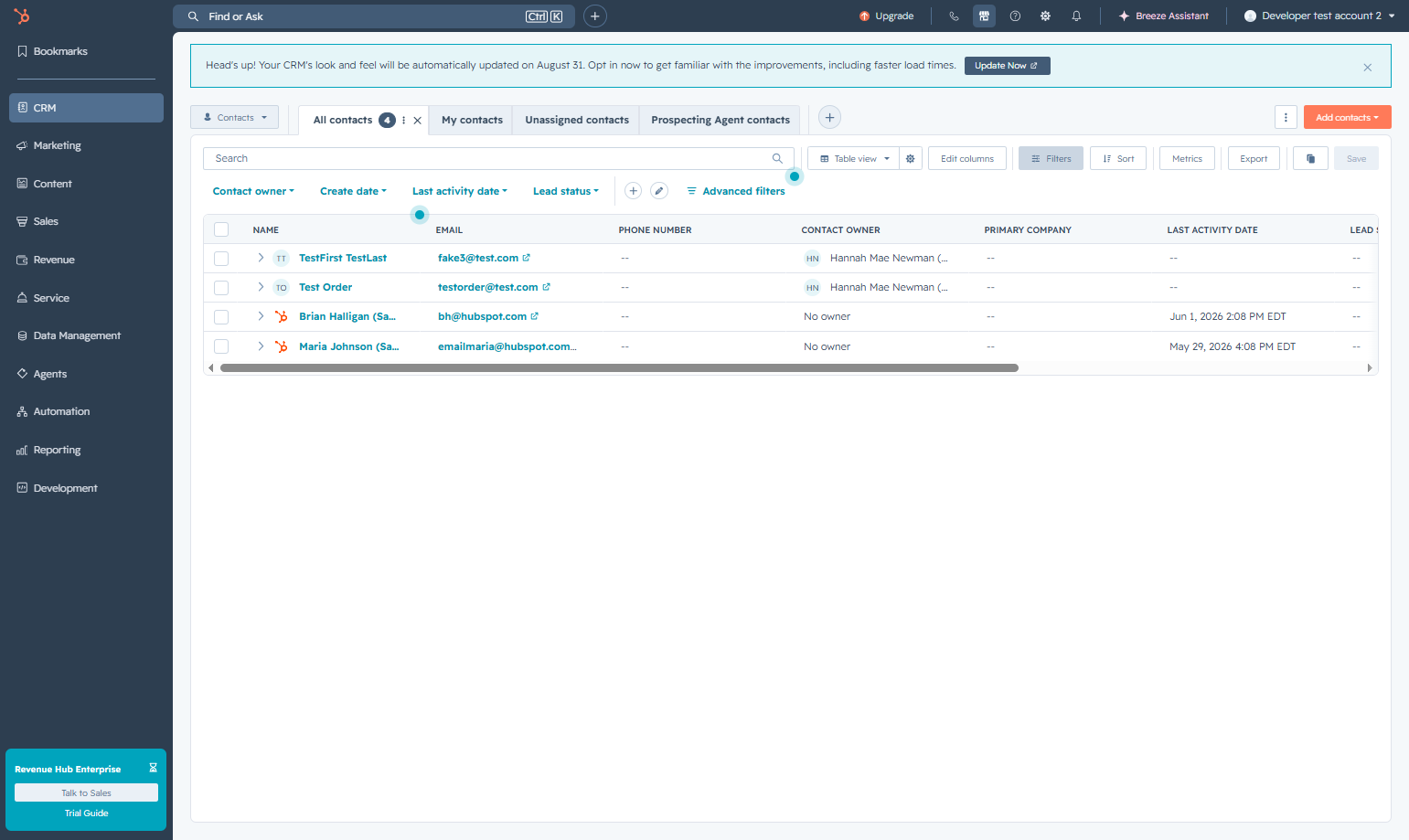Screen dimensions: 1409x840
Task: Open the Table view dropdown
Action: tap(854, 158)
